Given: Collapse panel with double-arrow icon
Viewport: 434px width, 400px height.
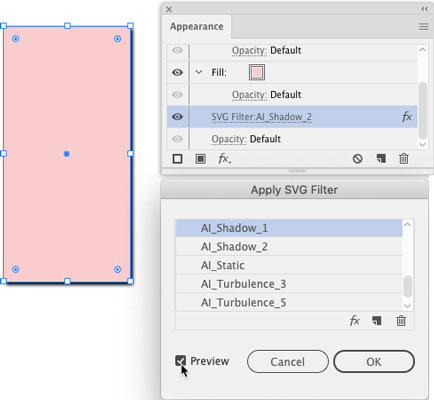Looking at the screenshot, I should (424, 9).
